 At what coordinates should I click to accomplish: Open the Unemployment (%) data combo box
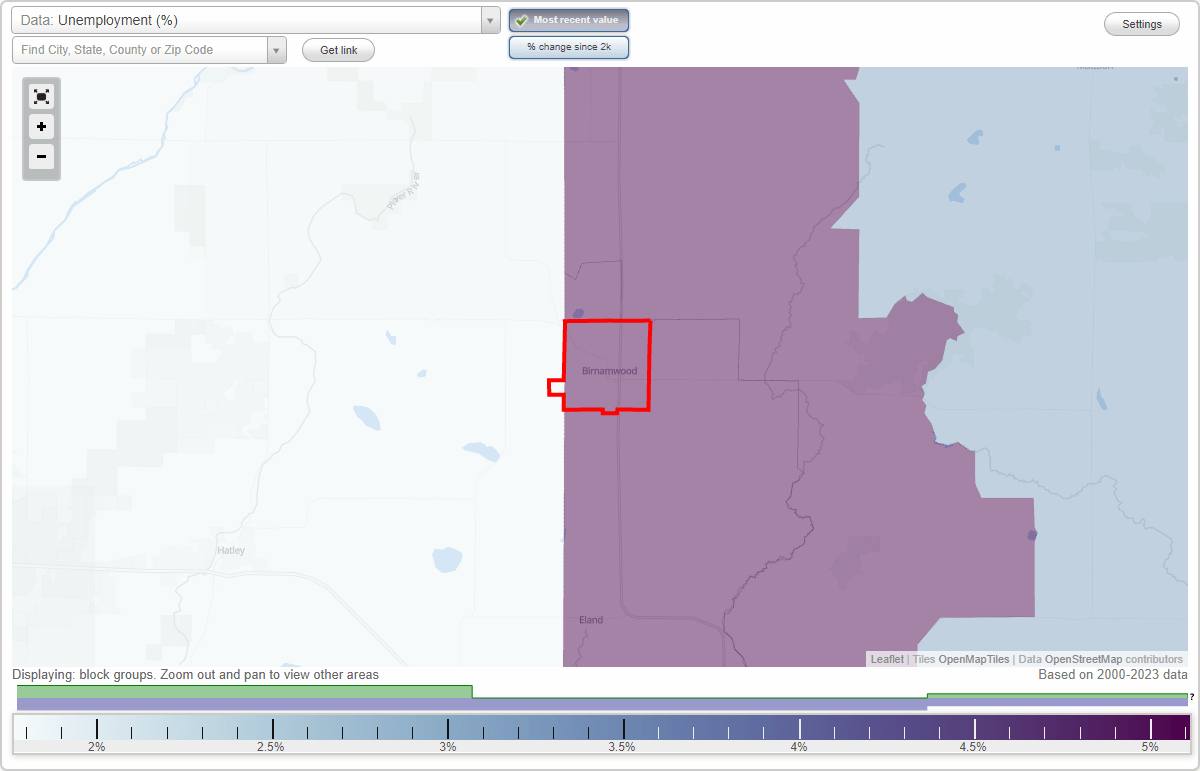point(250,19)
